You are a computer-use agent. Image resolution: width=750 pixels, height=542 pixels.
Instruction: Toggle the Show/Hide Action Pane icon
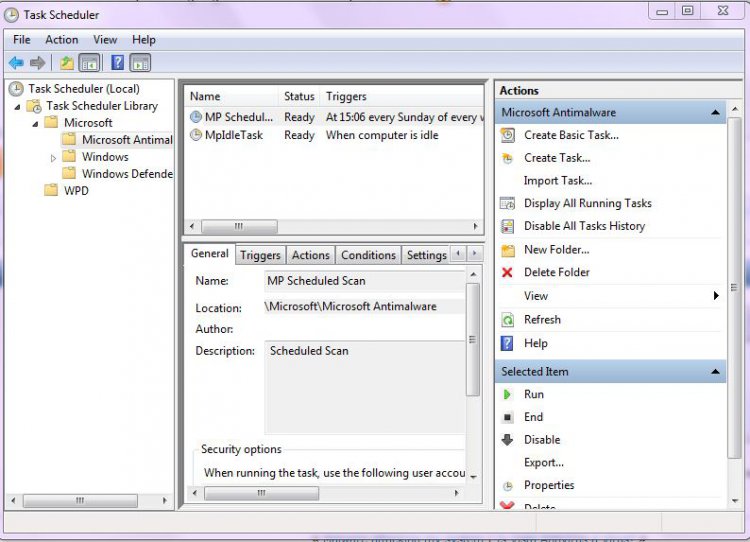click(x=140, y=63)
